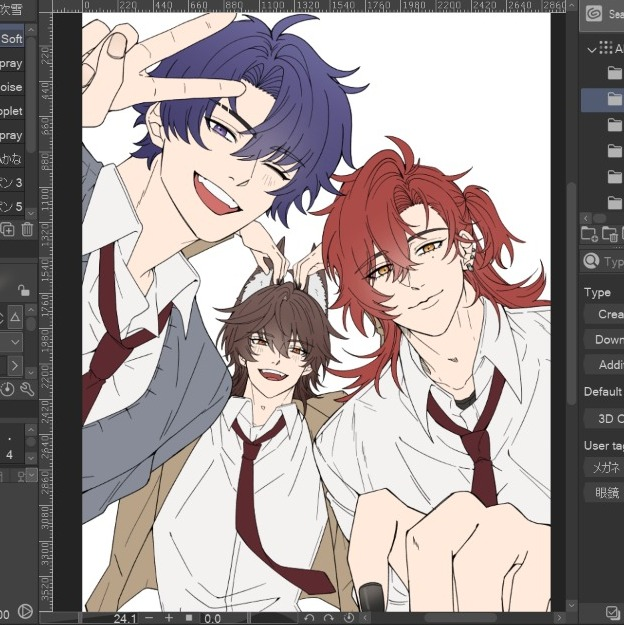
Task: Click the checkbox icon at bottom right
Action: pyautogui.click(x=611, y=612)
